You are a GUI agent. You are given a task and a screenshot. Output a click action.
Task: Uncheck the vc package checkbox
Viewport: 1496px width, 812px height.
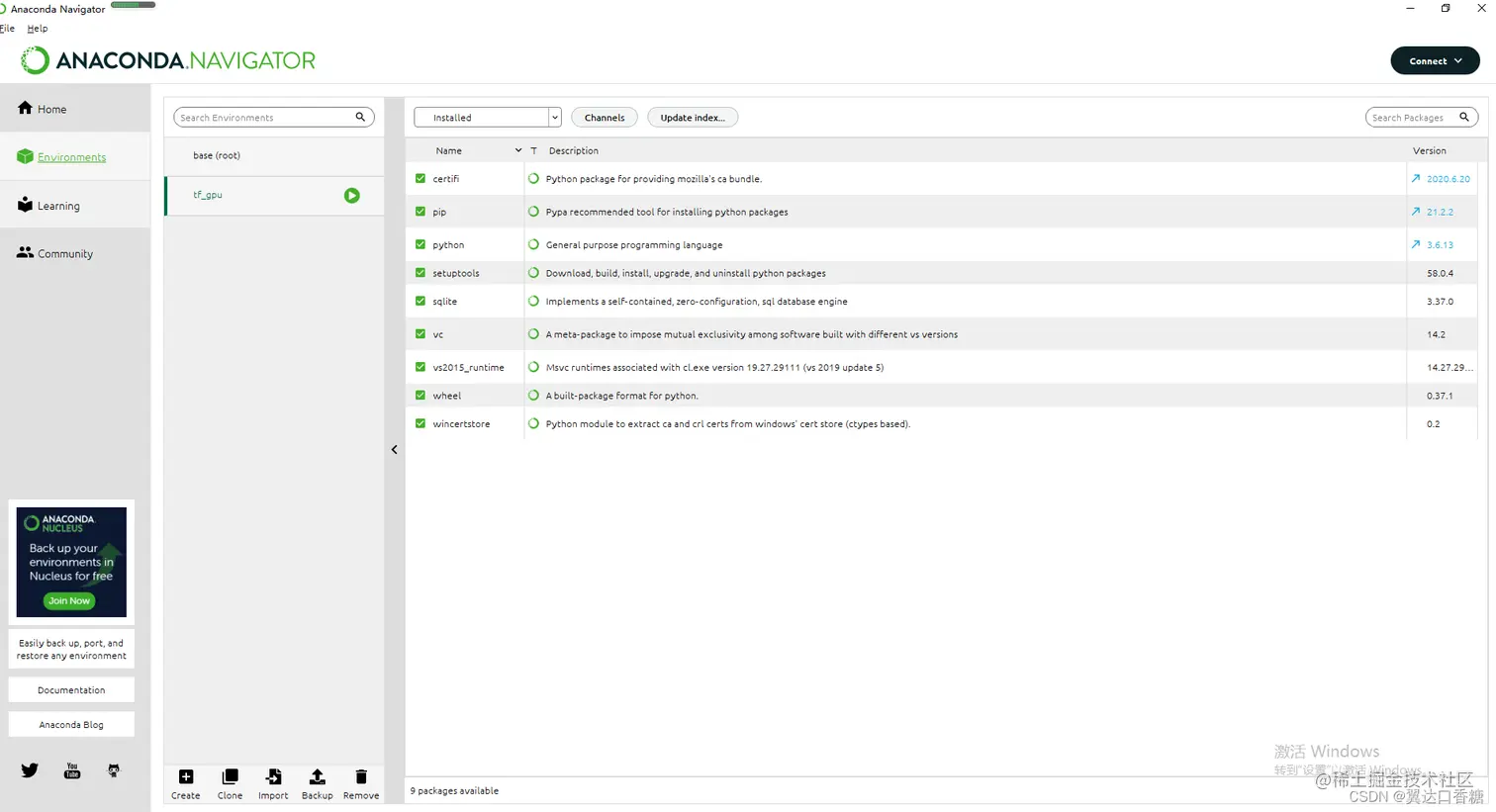click(421, 334)
